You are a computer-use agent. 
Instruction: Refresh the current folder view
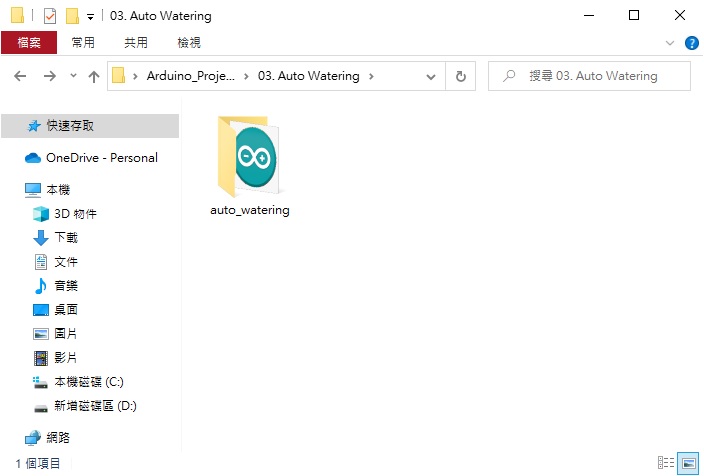pyautogui.click(x=460, y=76)
